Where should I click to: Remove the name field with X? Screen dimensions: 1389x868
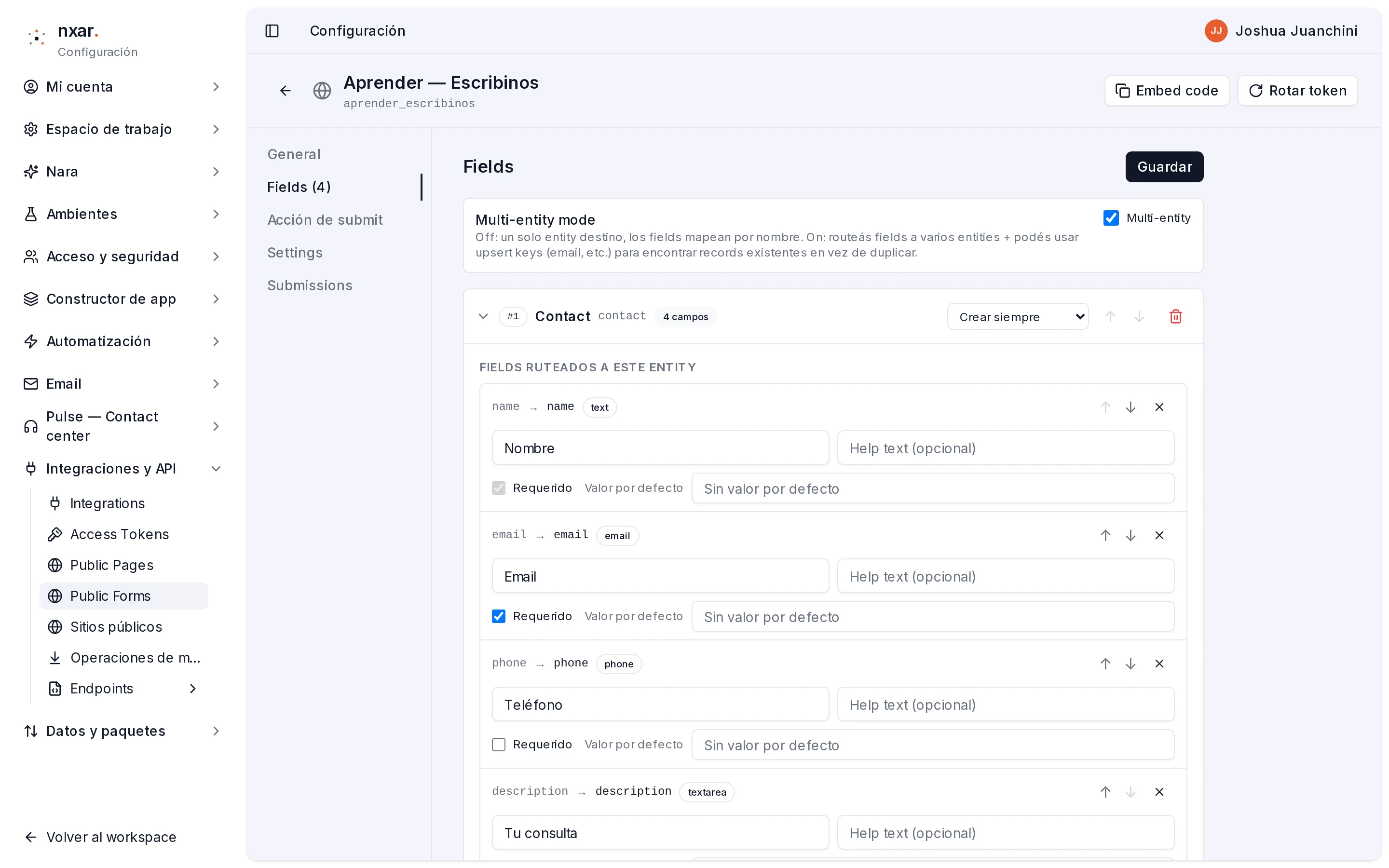click(1159, 407)
